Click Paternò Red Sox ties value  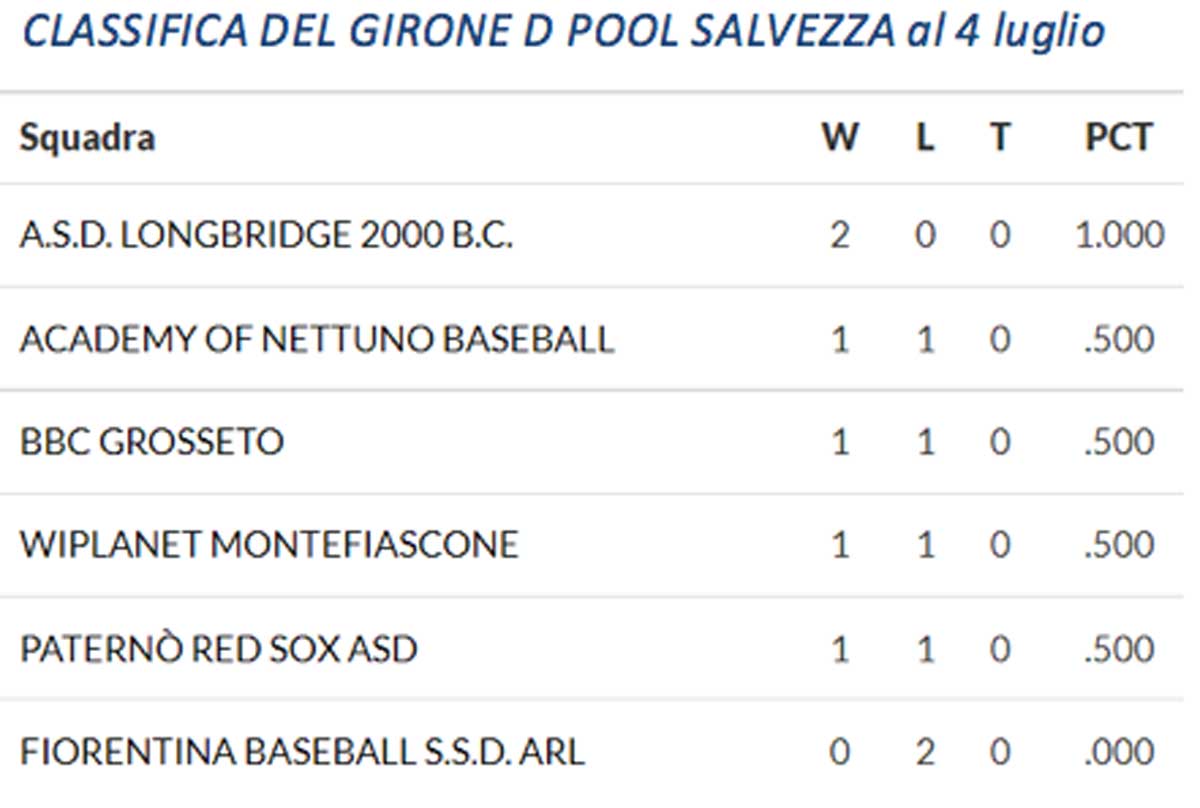[999, 650]
